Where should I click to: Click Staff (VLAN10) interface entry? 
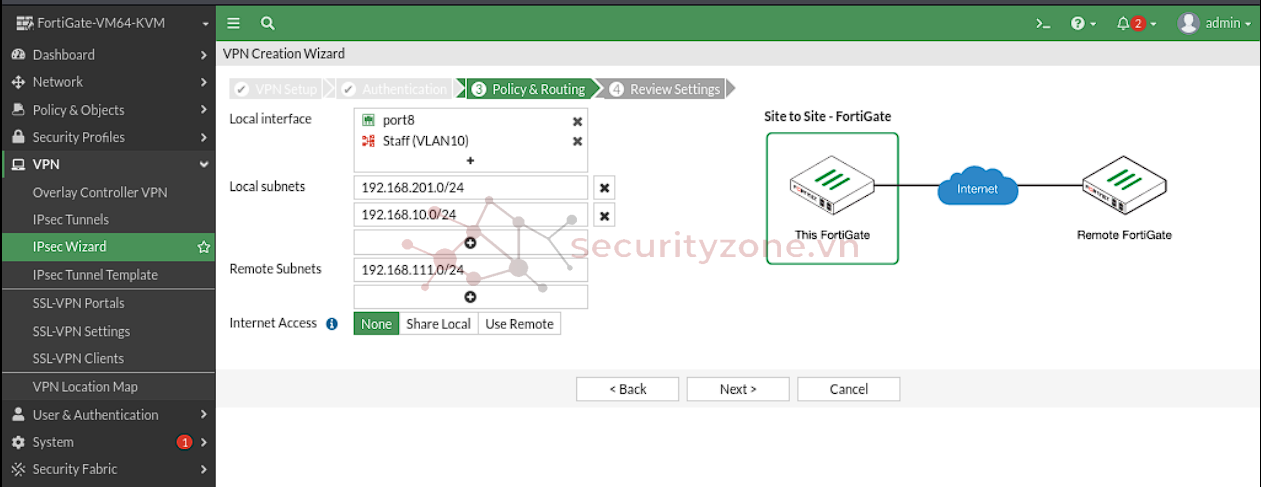415,141
